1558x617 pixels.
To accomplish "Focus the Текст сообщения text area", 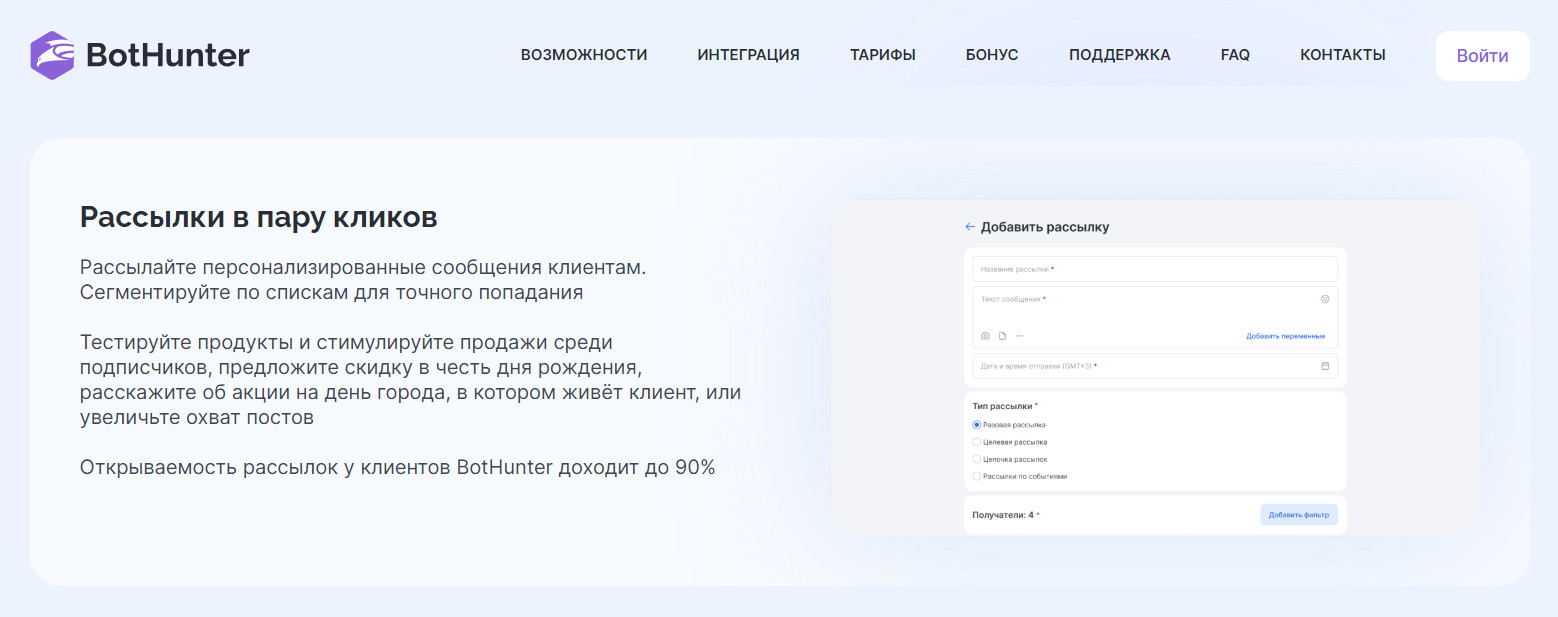I will [1154, 317].
